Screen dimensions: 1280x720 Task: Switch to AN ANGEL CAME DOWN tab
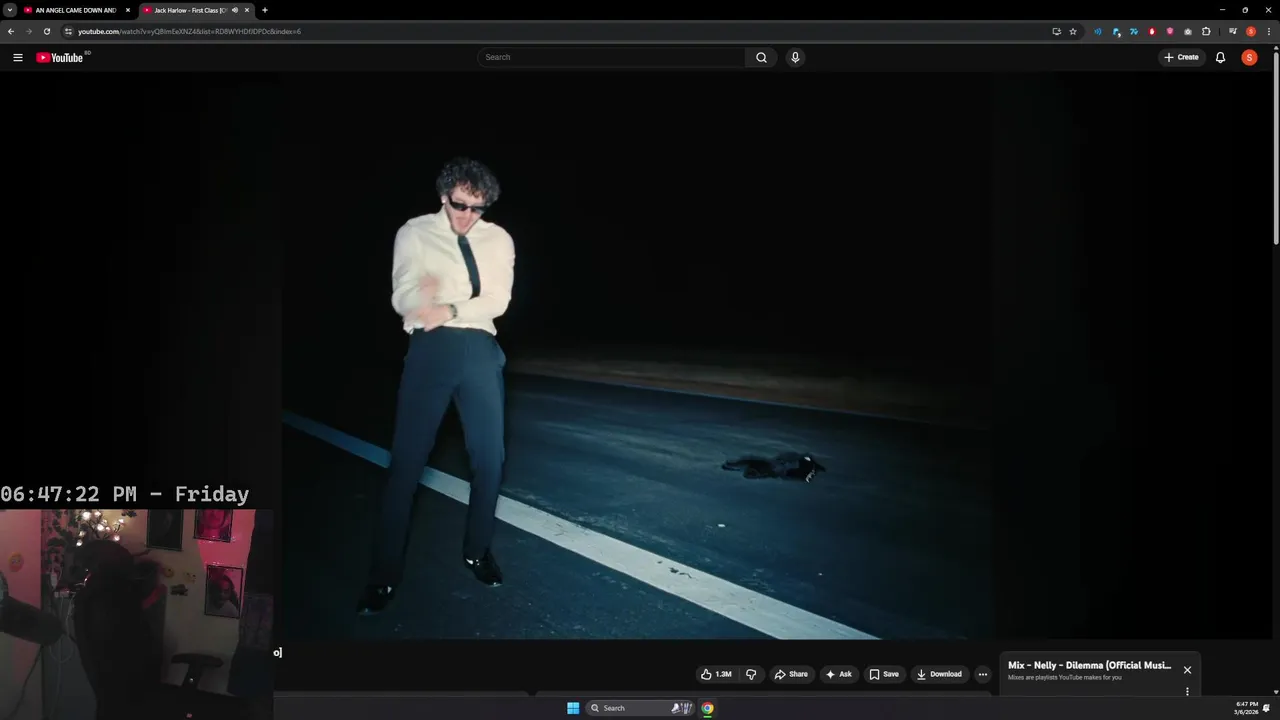point(76,10)
